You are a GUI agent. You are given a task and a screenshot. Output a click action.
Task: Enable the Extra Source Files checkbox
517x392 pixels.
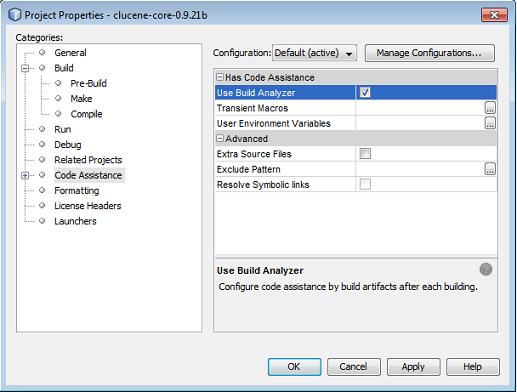click(x=365, y=154)
